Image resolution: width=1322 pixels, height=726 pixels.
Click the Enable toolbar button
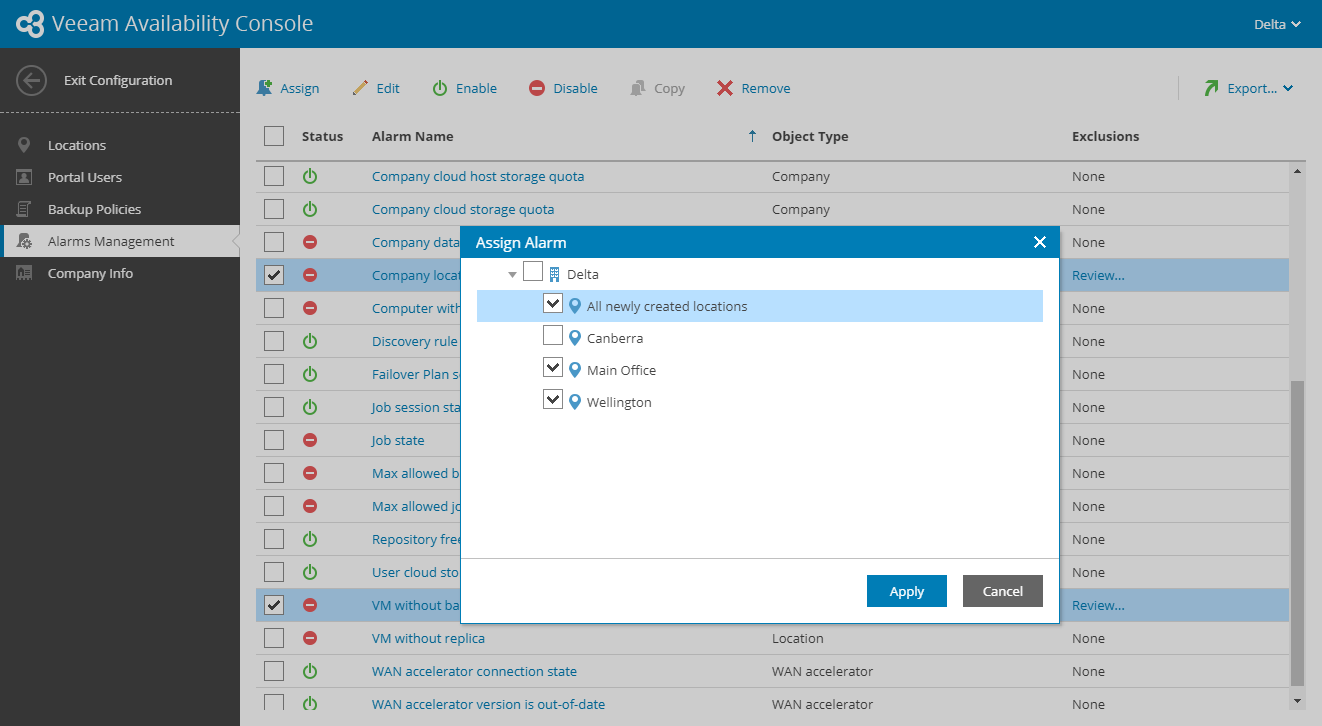click(x=465, y=88)
